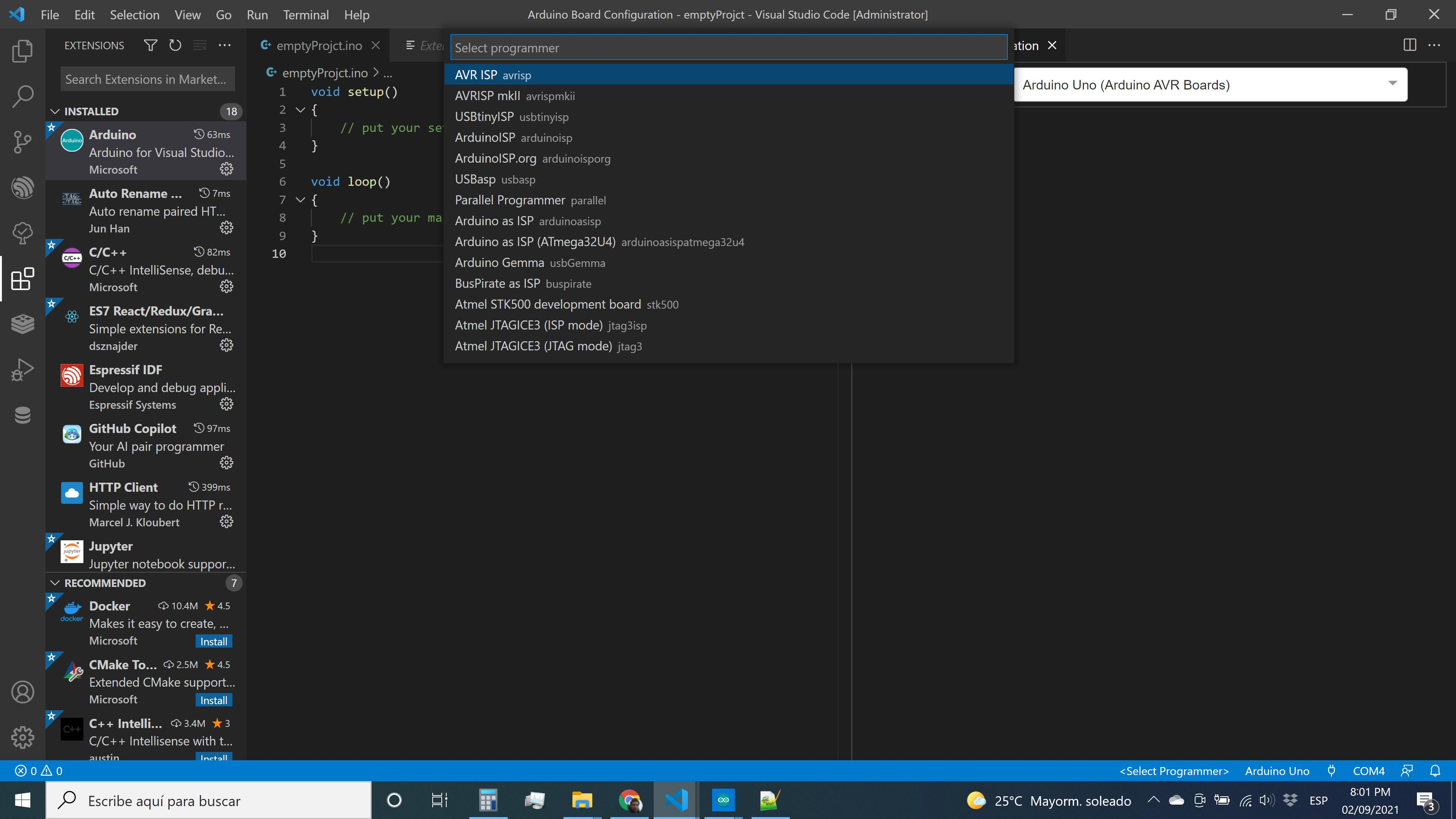1456x819 pixels.
Task: Click the split editor right icon
Action: click(x=1410, y=45)
